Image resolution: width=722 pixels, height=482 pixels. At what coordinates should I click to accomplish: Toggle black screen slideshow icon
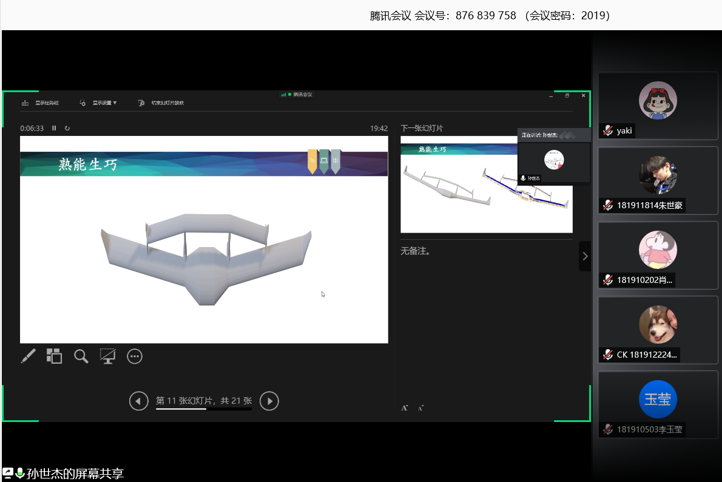(x=108, y=356)
